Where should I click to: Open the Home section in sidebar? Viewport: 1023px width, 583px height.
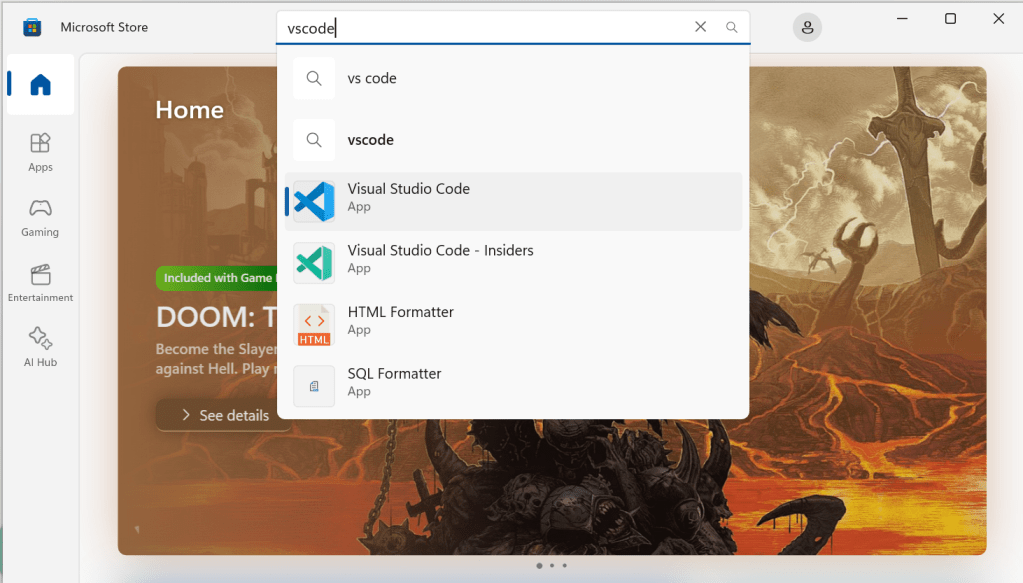tap(40, 85)
